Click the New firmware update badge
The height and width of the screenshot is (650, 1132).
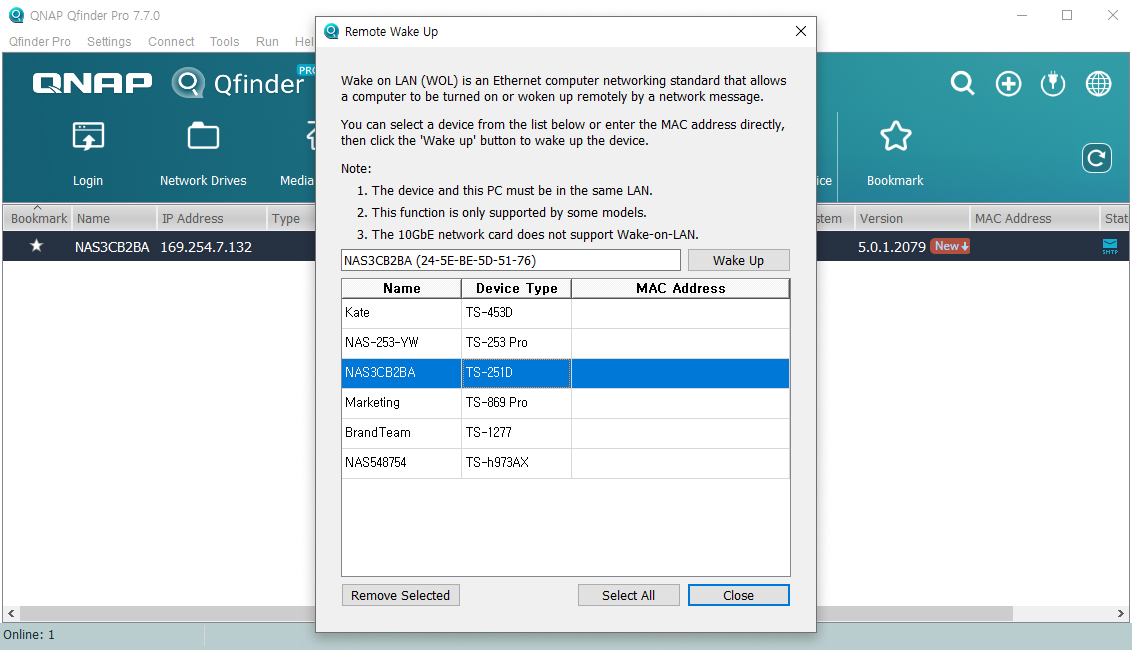(x=949, y=246)
